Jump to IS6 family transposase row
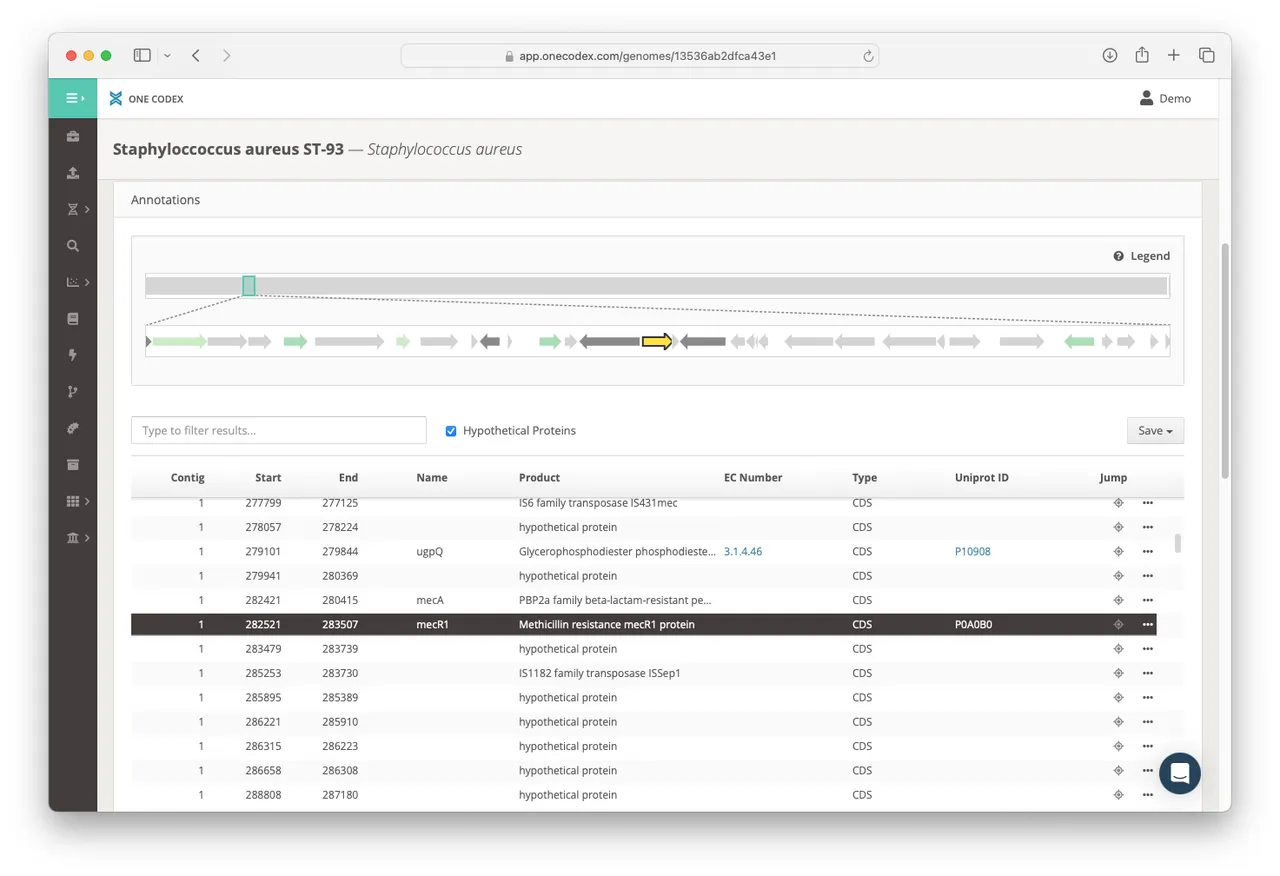The image size is (1280, 876). pyautogui.click(x=1118, y=503)
